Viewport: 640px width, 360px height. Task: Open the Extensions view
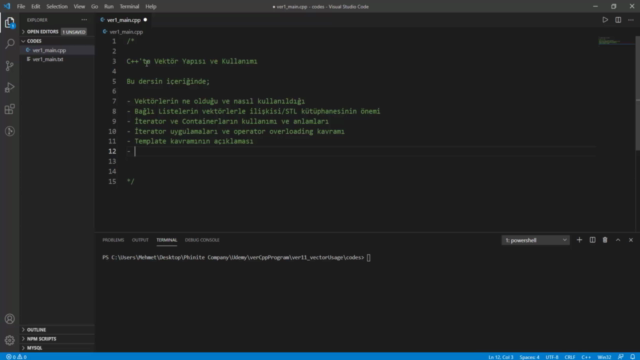pos(9,109)
